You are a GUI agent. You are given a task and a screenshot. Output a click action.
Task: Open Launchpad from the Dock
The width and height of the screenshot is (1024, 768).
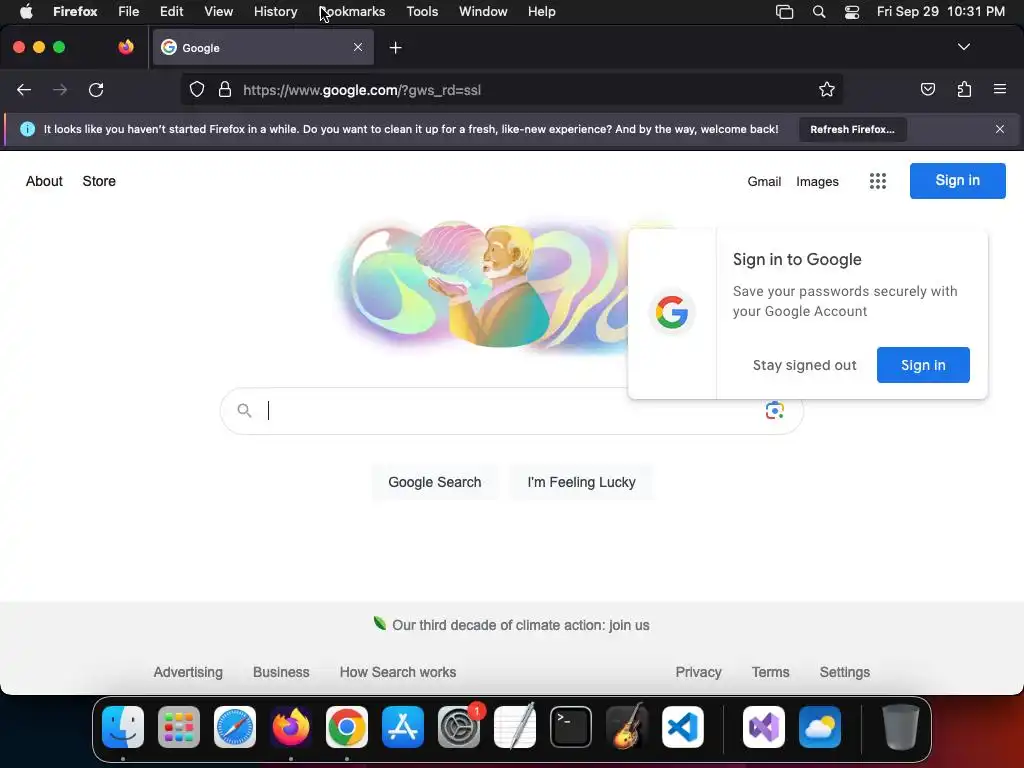point(179,727)
